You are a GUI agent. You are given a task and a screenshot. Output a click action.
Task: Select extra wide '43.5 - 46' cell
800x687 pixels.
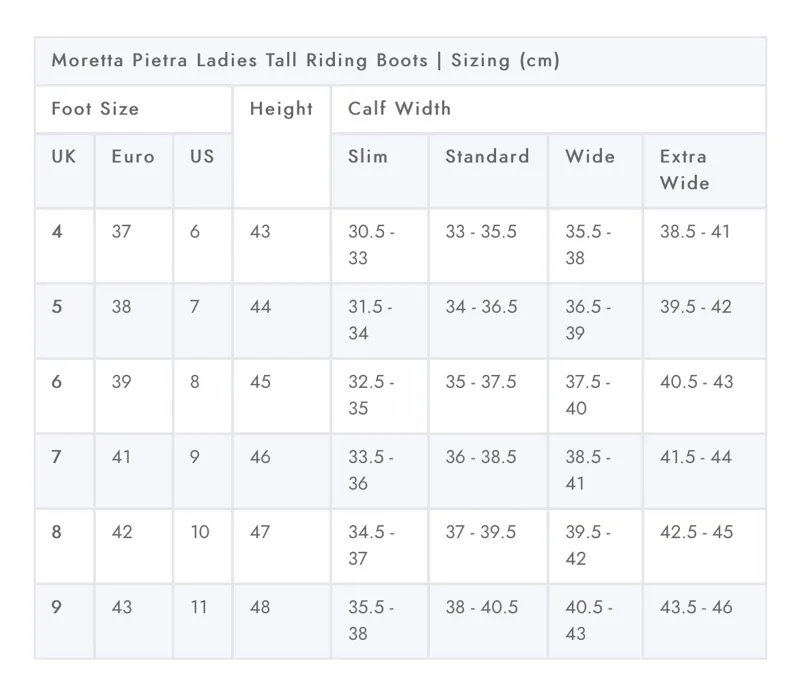coord(696,607)
